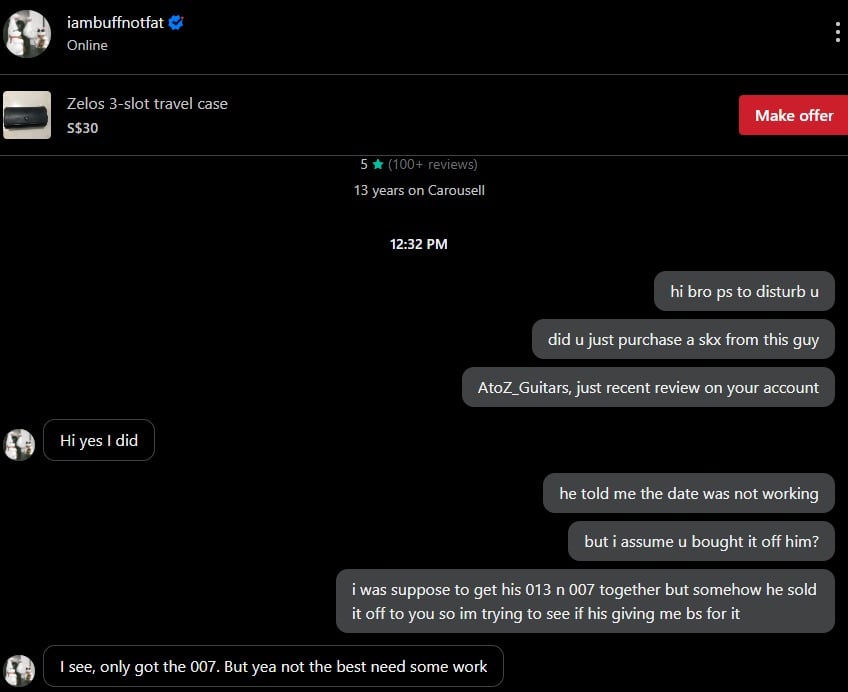Click the S$30 price label

pos(82,128)
